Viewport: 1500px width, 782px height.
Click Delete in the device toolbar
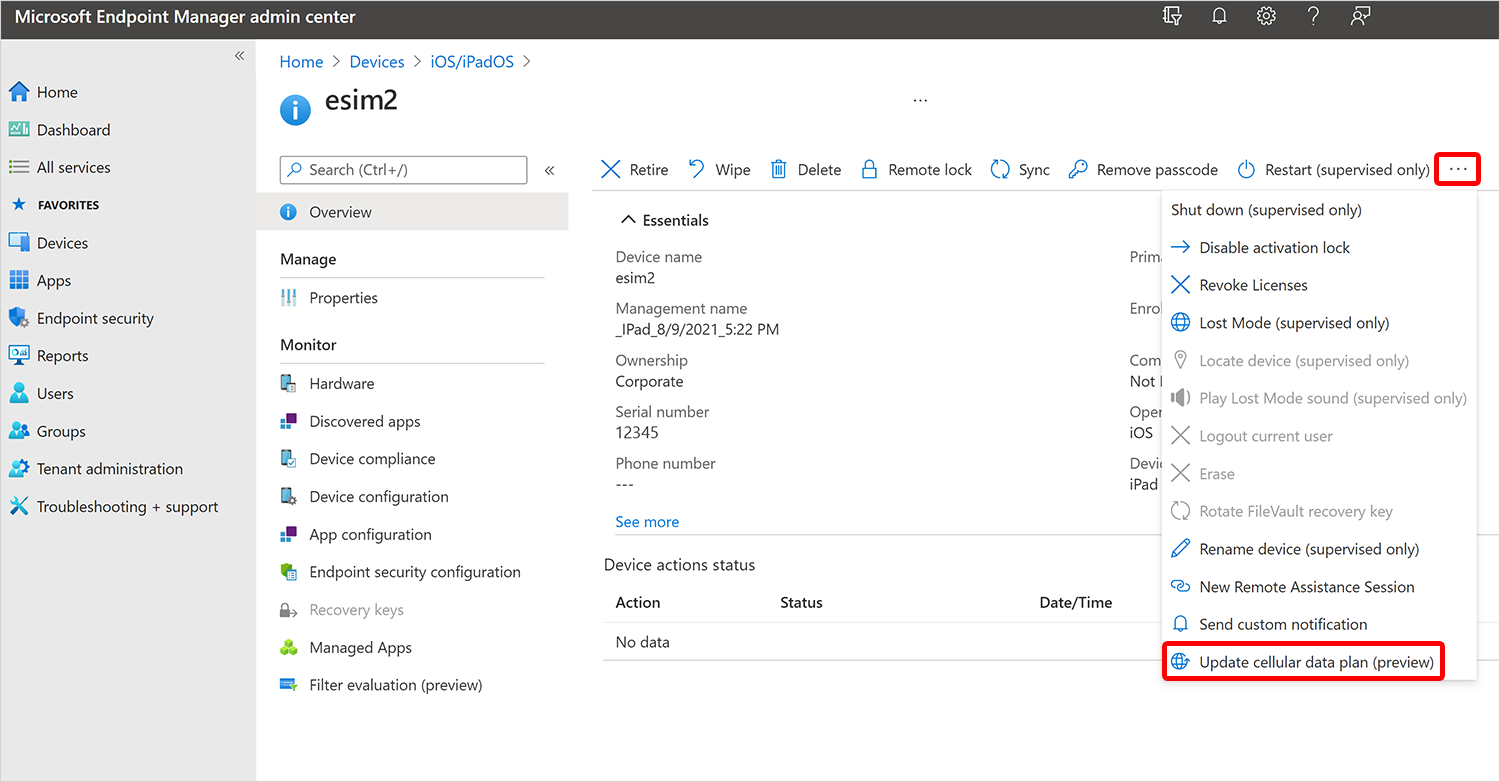806,170
